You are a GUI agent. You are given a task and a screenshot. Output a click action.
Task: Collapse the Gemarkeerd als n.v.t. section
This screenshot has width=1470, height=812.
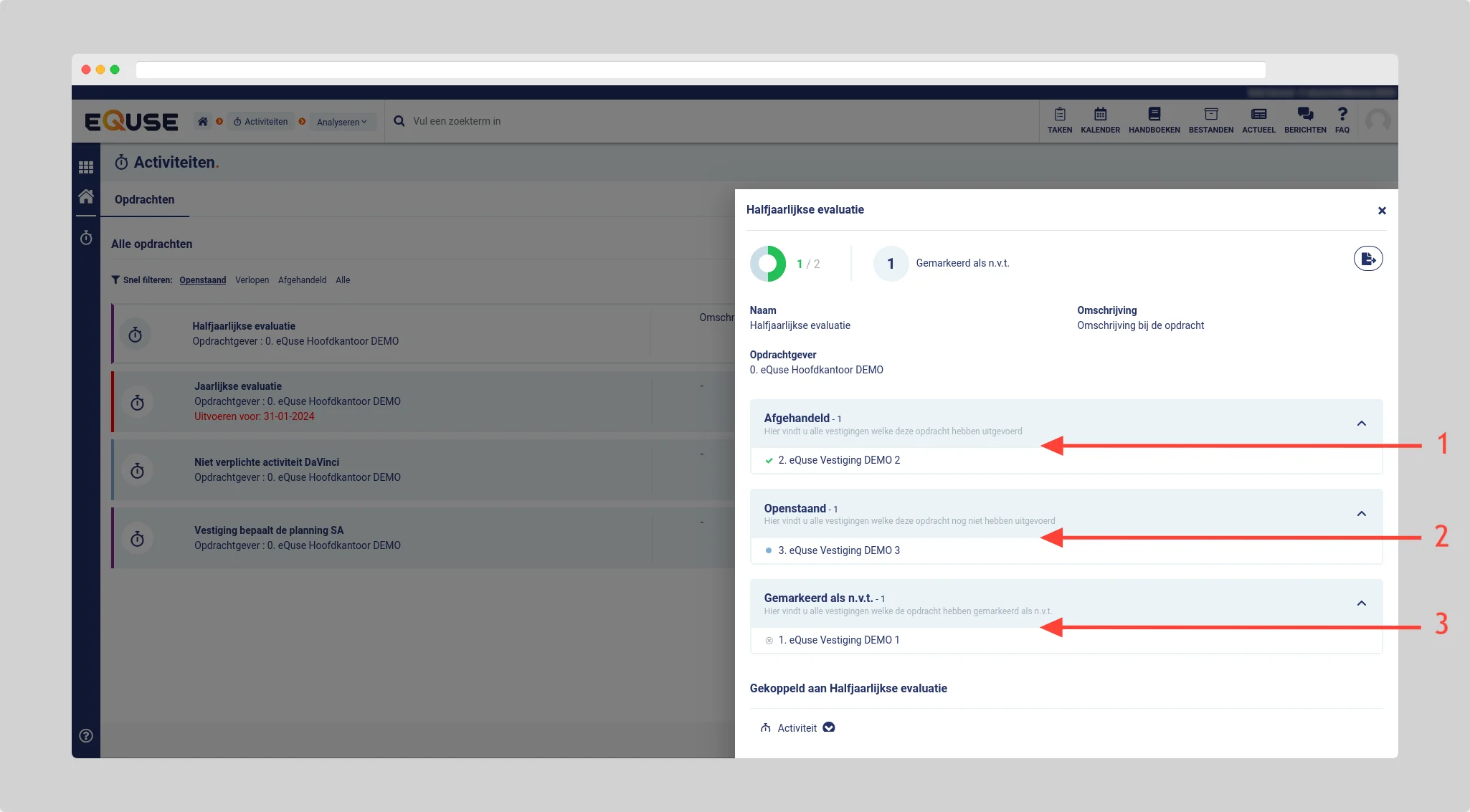click(x=1361, y=603)
